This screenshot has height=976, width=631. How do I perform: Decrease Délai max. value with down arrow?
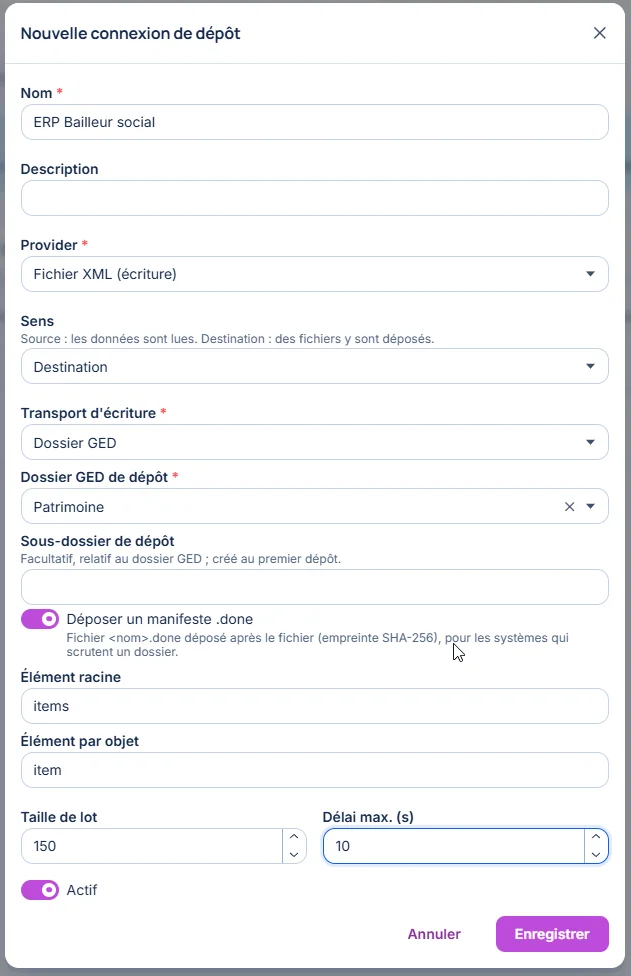(596, 855)
